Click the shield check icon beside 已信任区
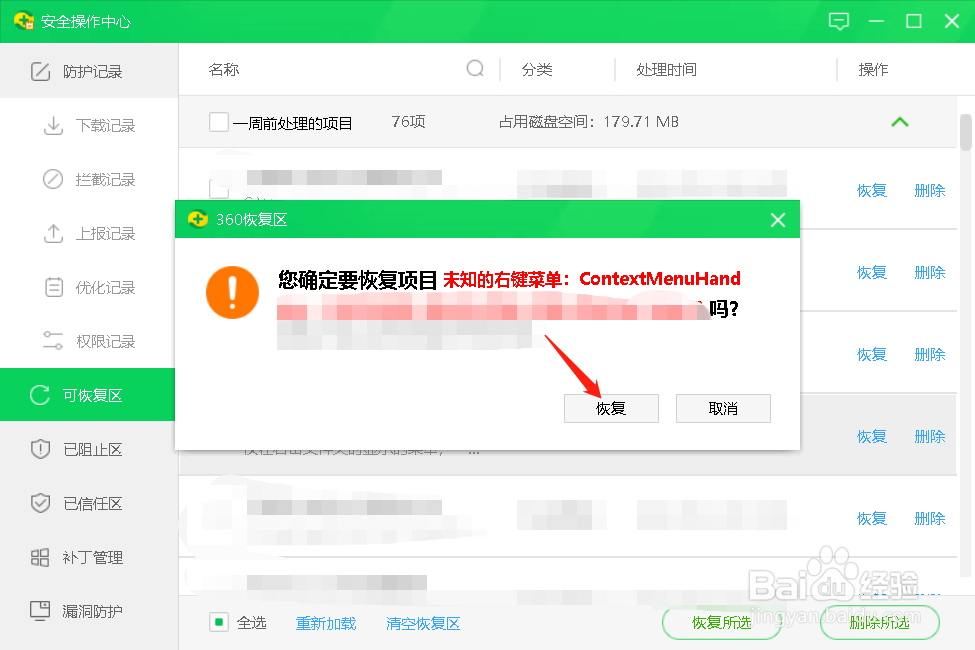975x650 pixels. 40,503
